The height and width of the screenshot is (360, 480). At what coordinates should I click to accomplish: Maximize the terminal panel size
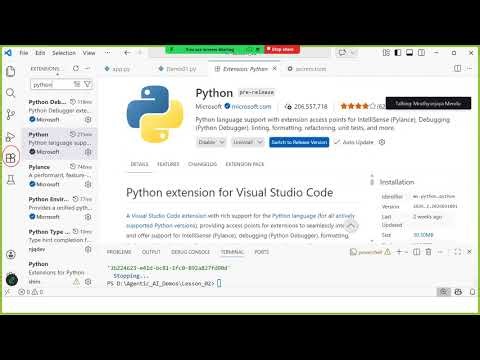[x=458, y=252]
